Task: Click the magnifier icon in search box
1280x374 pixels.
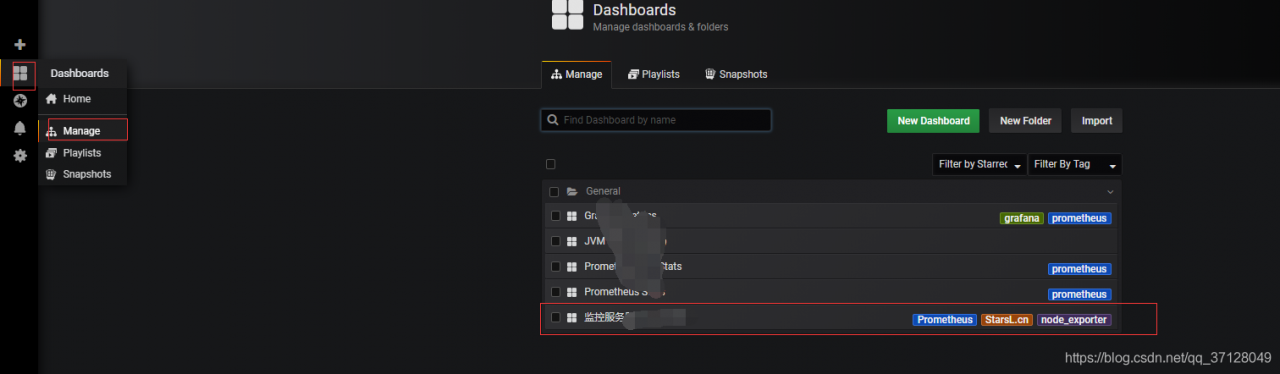Action: click(x=552, y=120)
